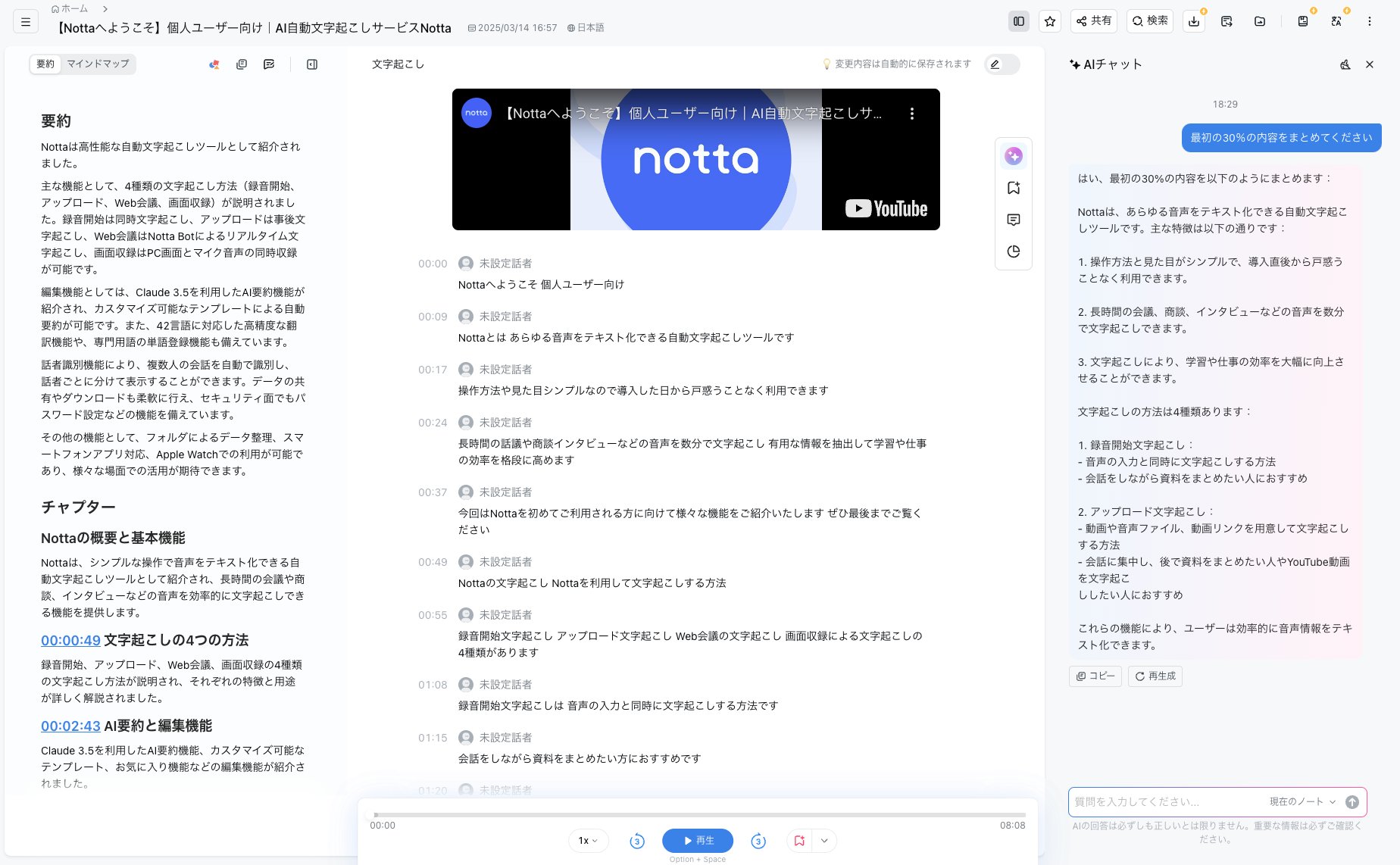Copy the summary with the copy icon
Image resolution: width=1400 pixels, height=865 pixels.
[x=242, y=64]
